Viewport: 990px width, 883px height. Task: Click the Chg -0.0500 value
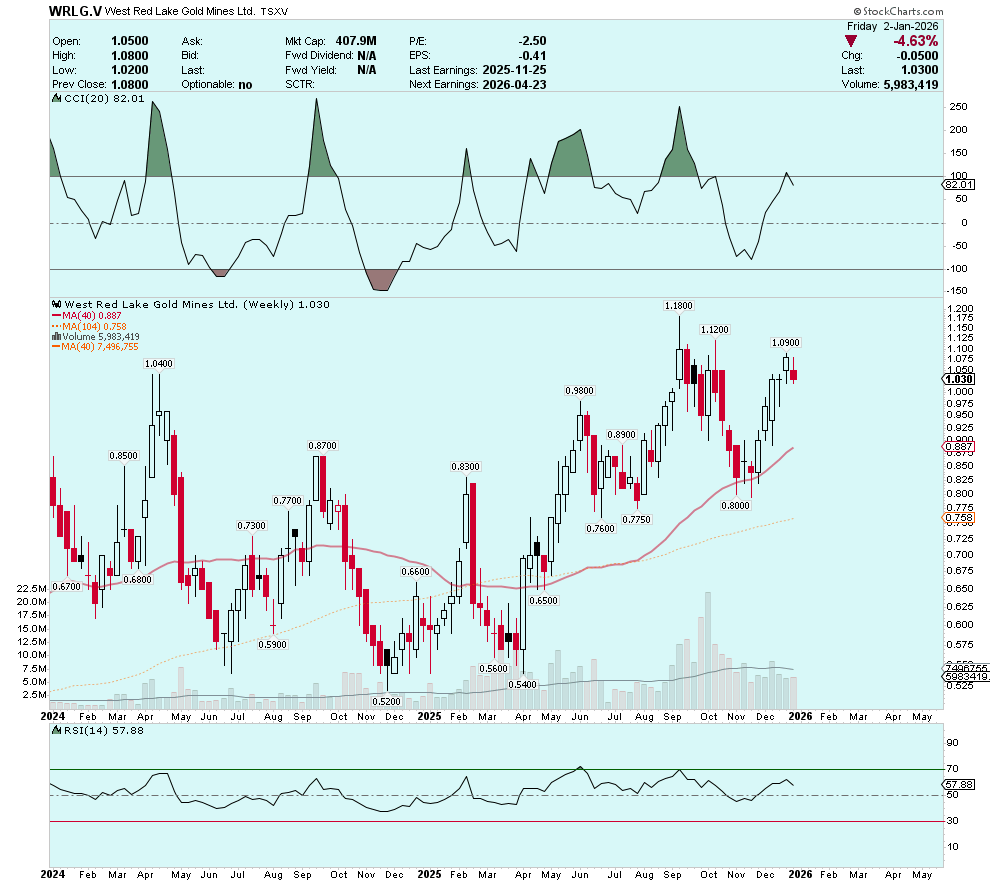point(917,56)
